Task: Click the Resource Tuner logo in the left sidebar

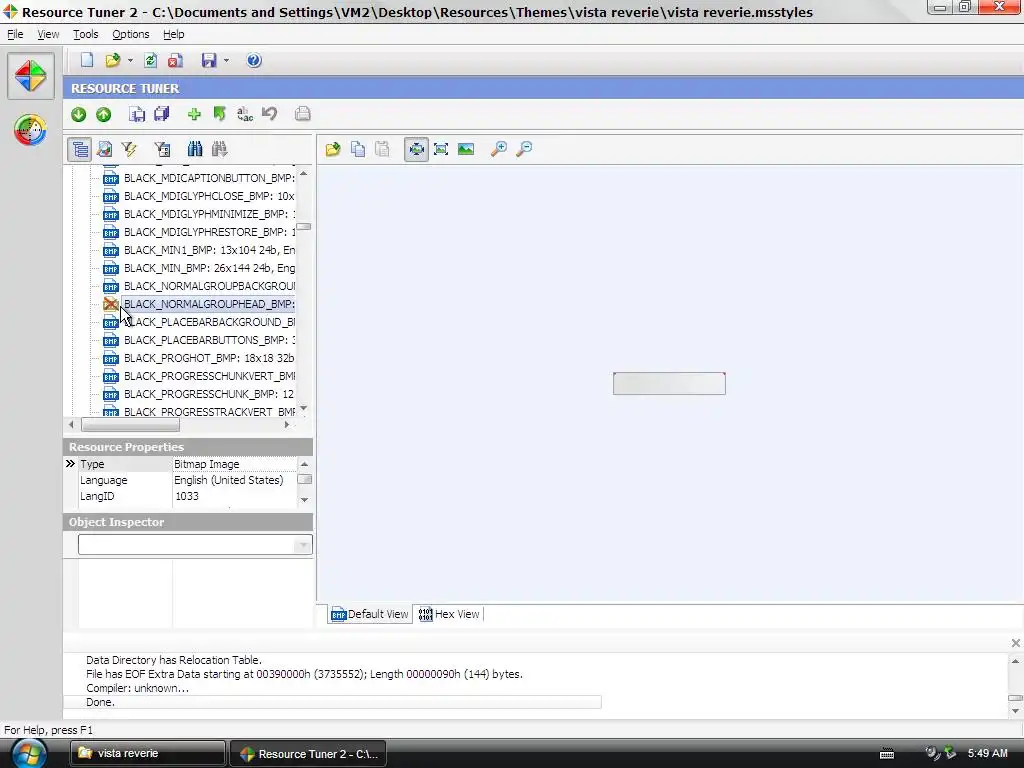Action: point(31,76)
